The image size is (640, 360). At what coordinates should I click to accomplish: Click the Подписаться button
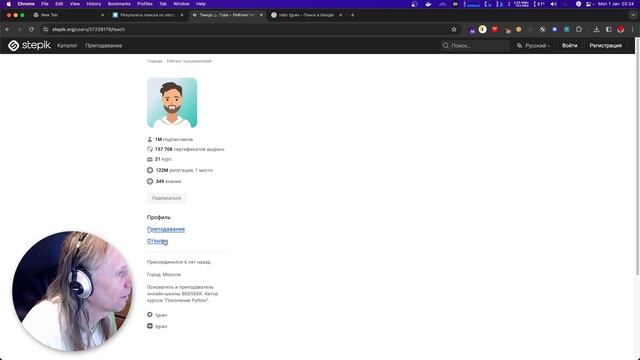click(x=166, y=198)
